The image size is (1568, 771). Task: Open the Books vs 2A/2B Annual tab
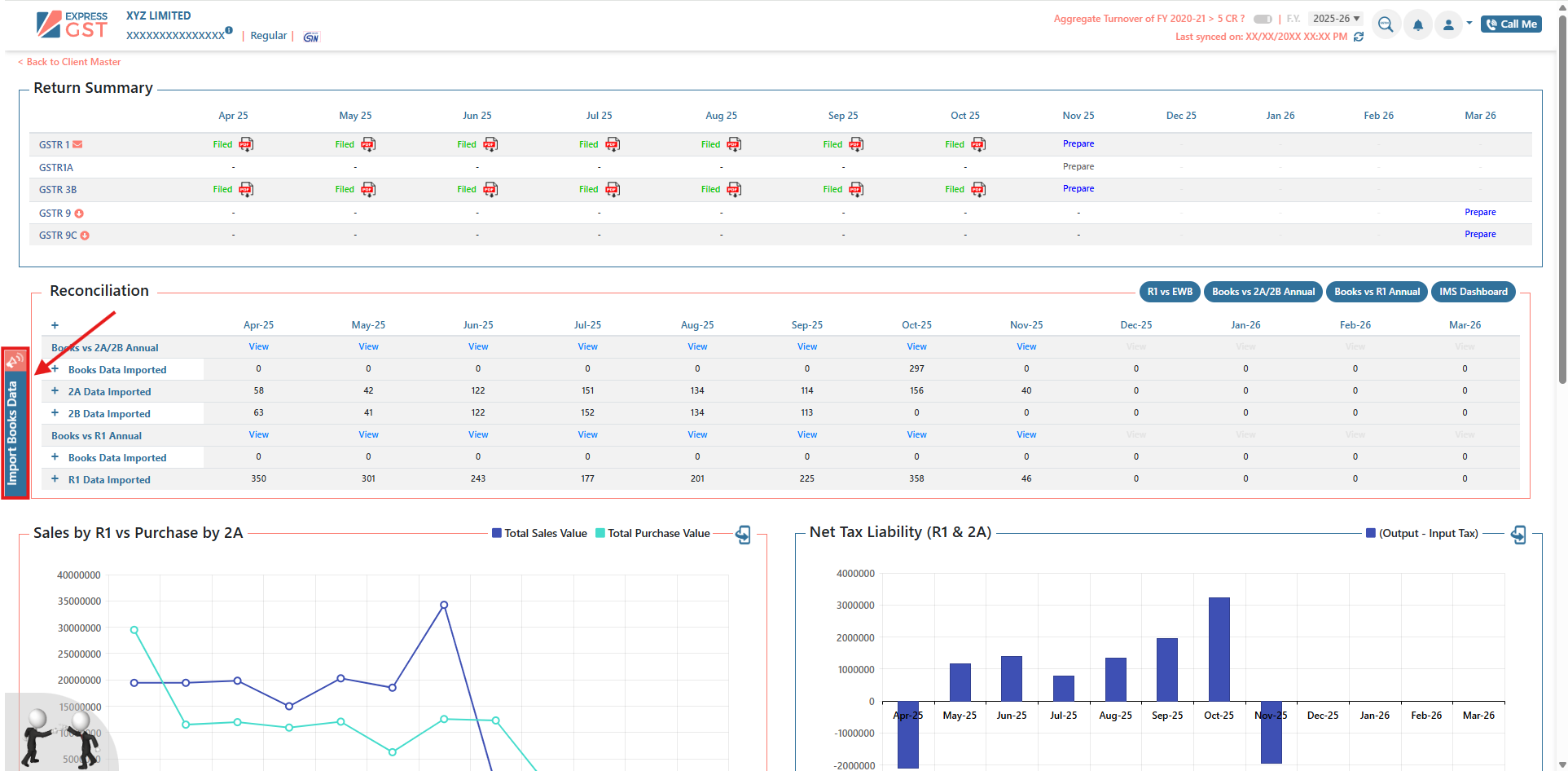pyautogui.click(x=1263, y=292)
